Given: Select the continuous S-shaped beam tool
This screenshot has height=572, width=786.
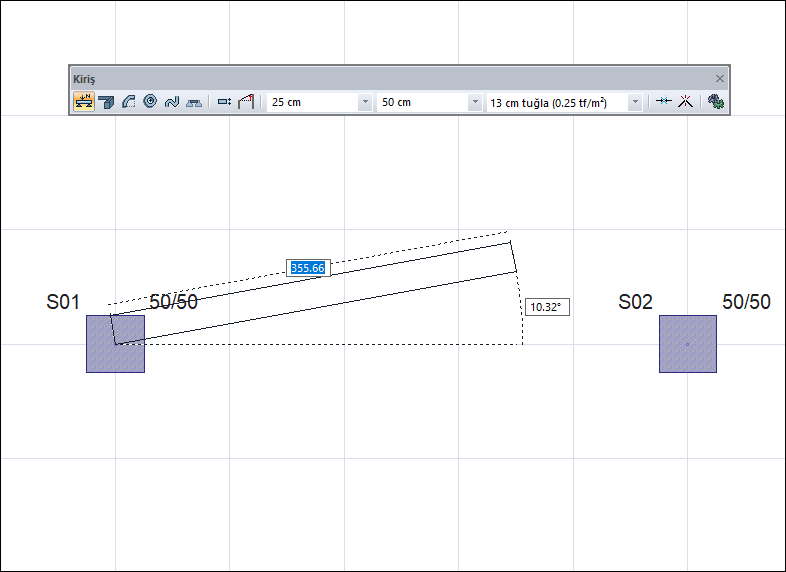Looking at the screenshot, I should coord(172,102).
